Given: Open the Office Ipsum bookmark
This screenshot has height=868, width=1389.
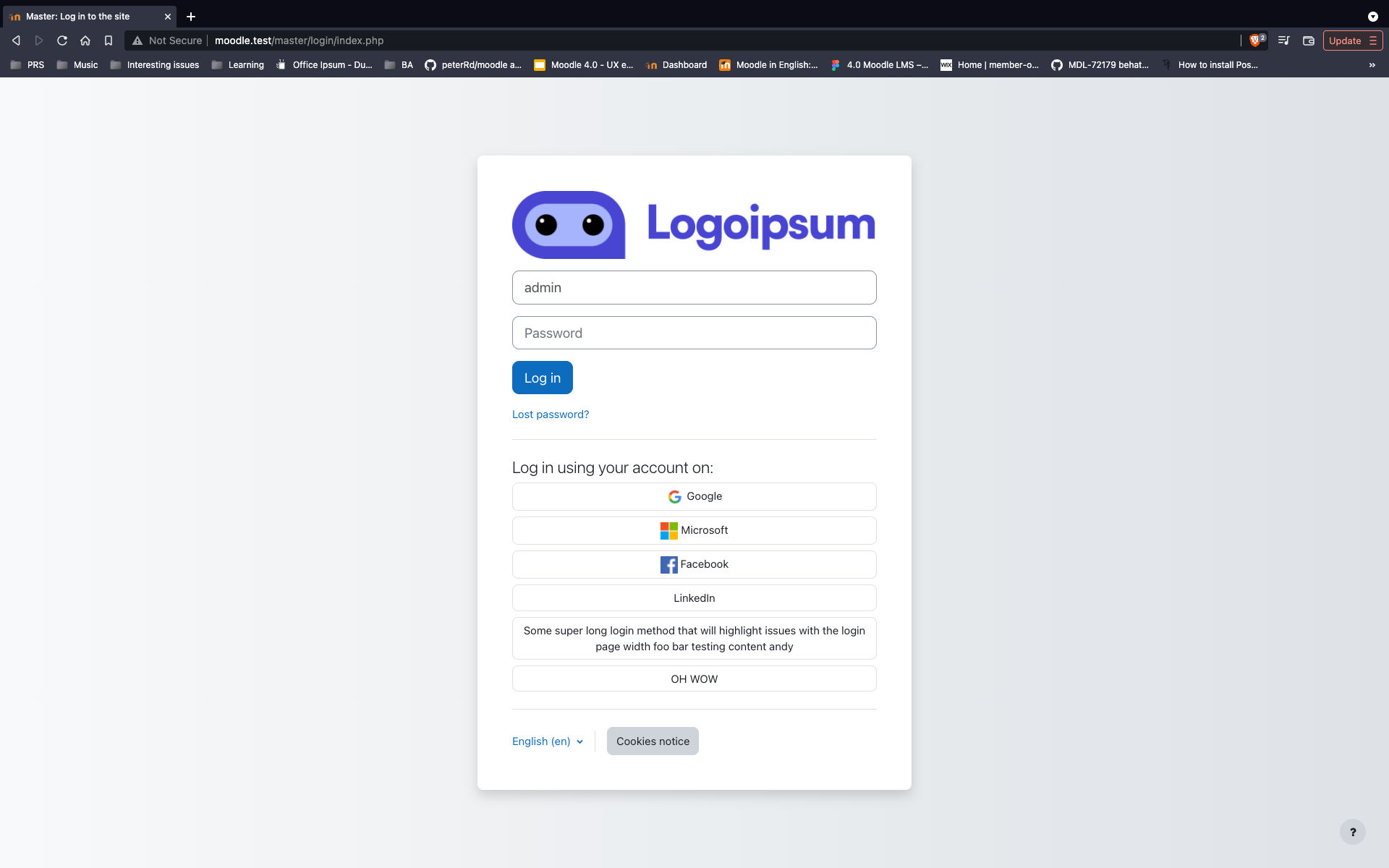Looking at the screenshot, I should [x=324, y=65].
